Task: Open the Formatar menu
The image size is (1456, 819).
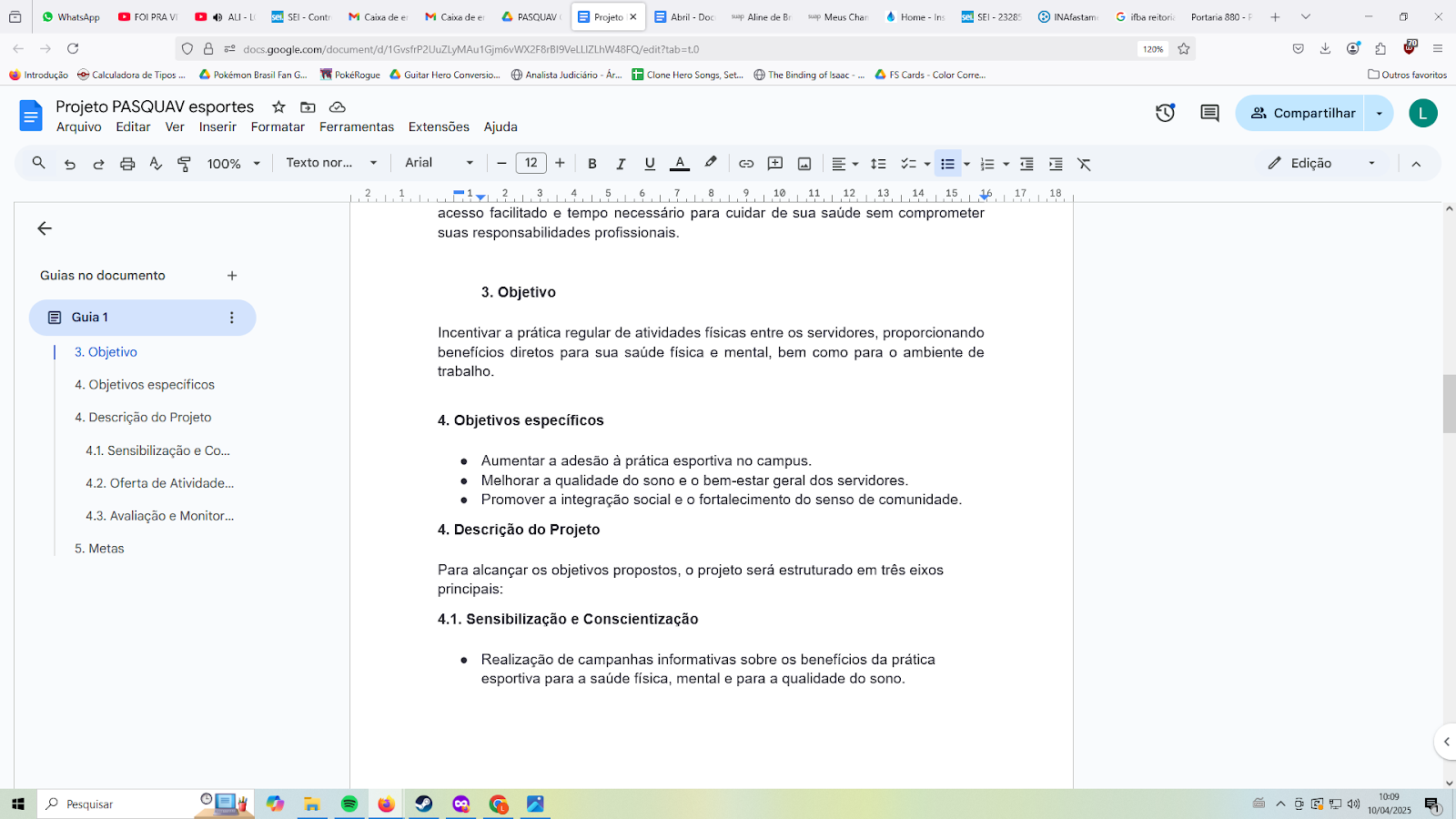Action: click(x=278, y=127)
